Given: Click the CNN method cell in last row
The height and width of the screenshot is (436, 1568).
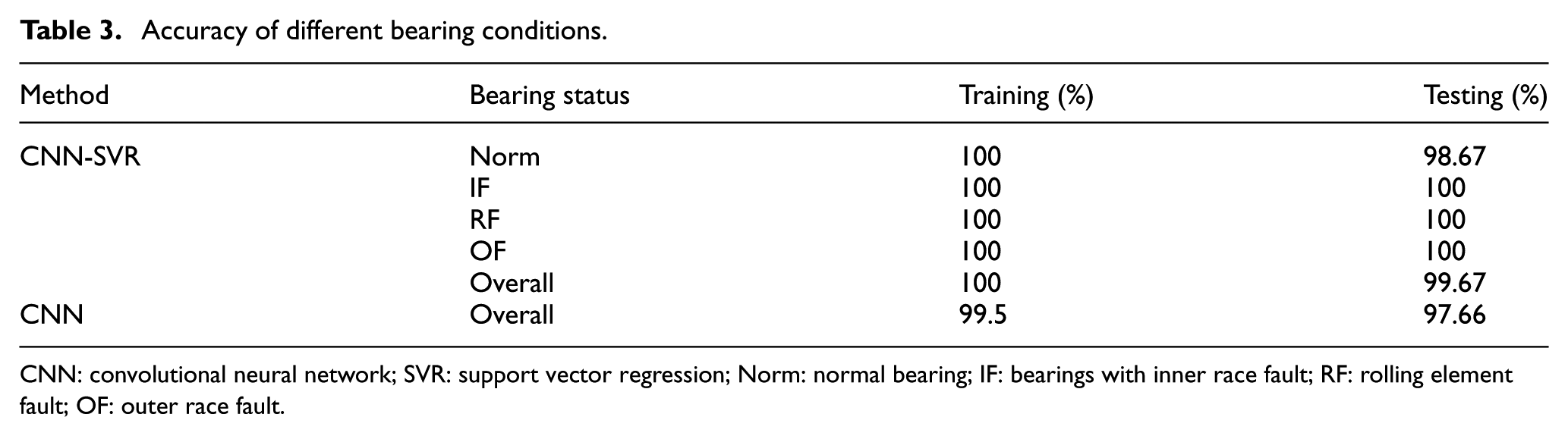Looking at the screenshot, I should (52, 314).
